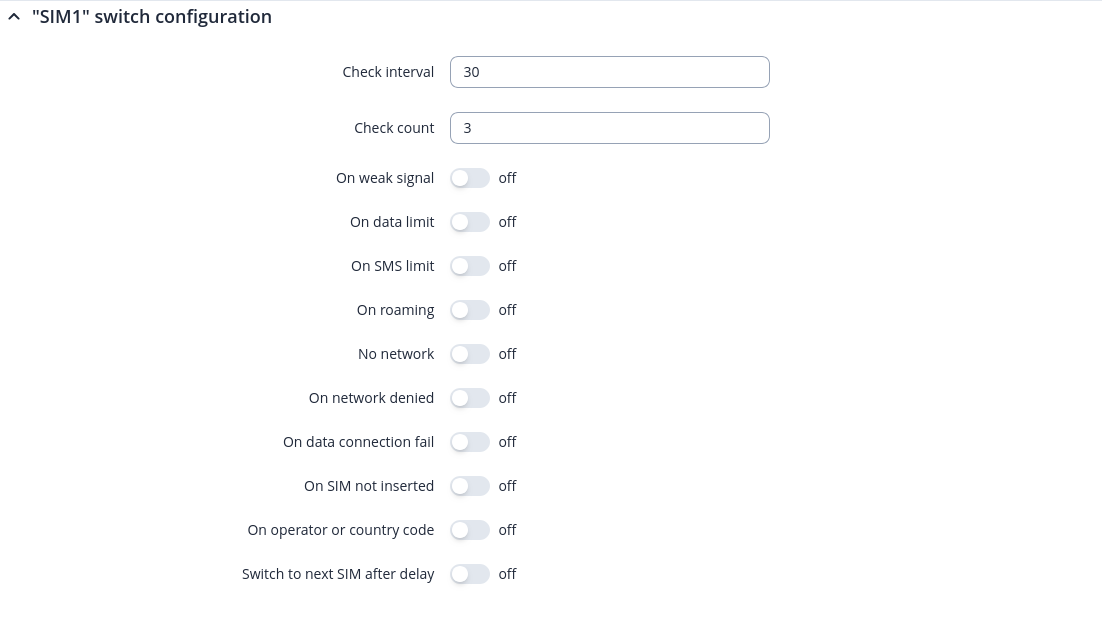The image size is (1102, 640).
Task: Click the "off" text beside On roaming
Action: pos(507,310)
